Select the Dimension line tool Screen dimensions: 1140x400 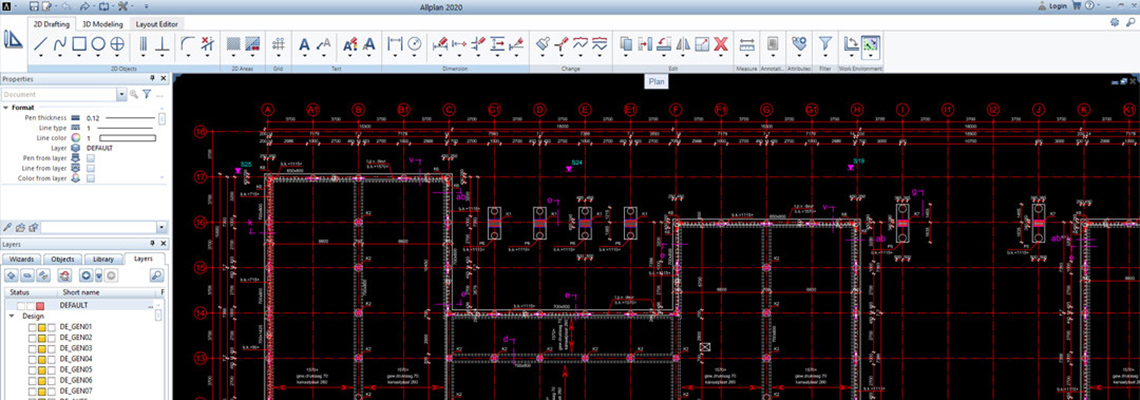(x=395, y=44)
